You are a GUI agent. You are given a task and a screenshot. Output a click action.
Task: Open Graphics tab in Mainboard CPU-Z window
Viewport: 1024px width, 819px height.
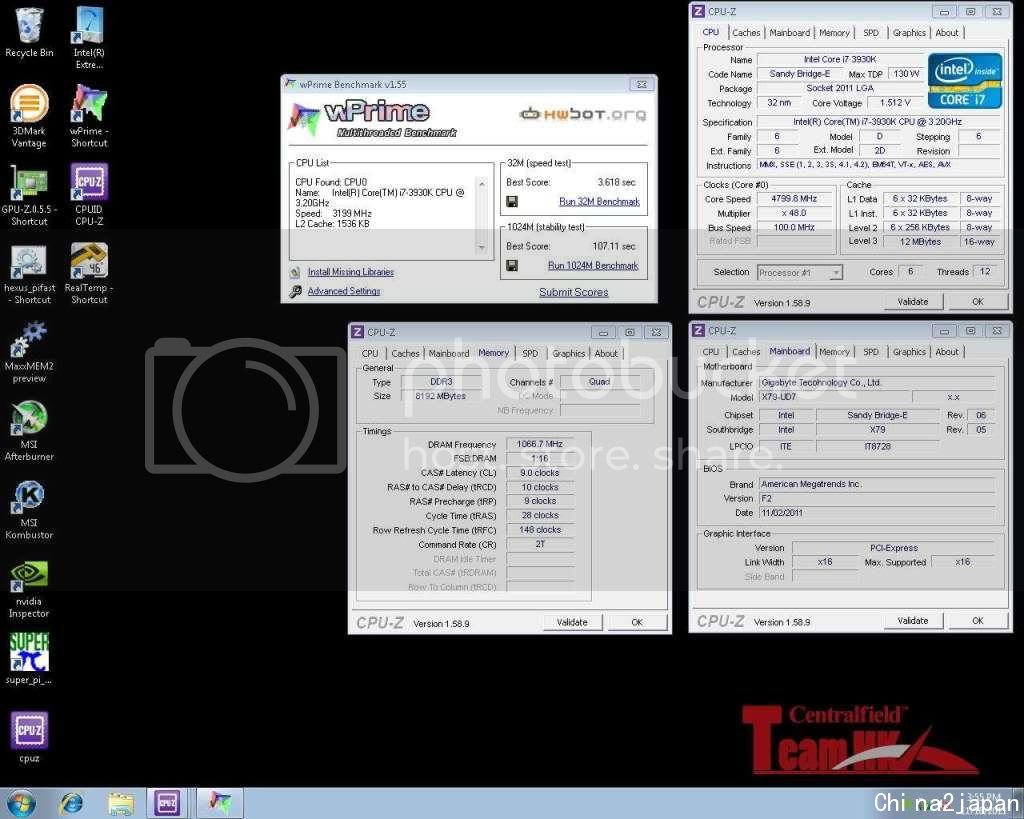coord(909,352)
